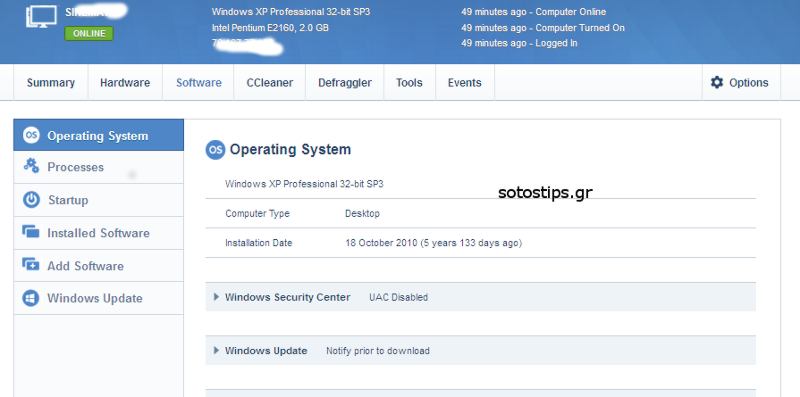Click the green ONLINE status badge
Image resolution: width=800 pixels, height=397 pixels.
pyautogui.click(x=89, y=34)
